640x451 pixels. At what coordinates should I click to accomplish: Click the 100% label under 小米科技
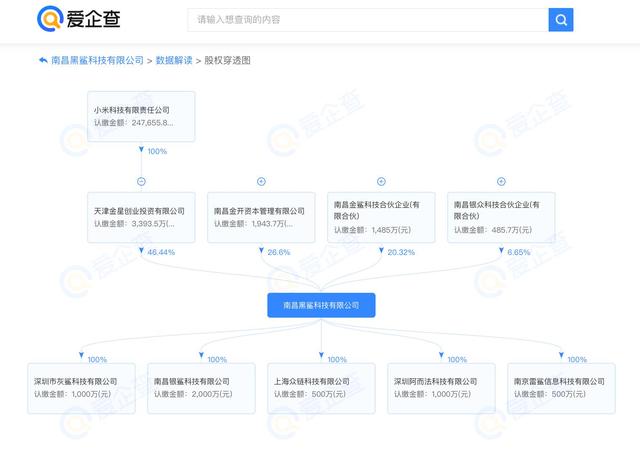[157, 151]
